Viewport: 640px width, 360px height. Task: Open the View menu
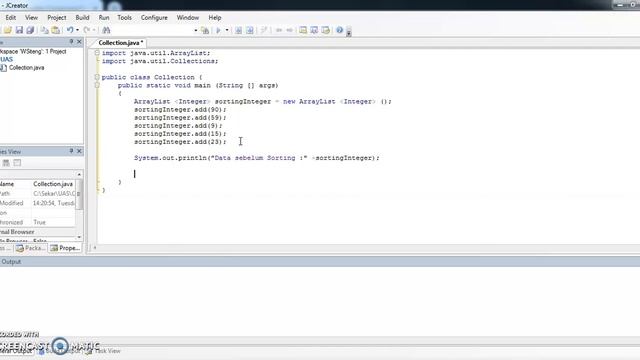pyautogui.click(x=31, y=18)
